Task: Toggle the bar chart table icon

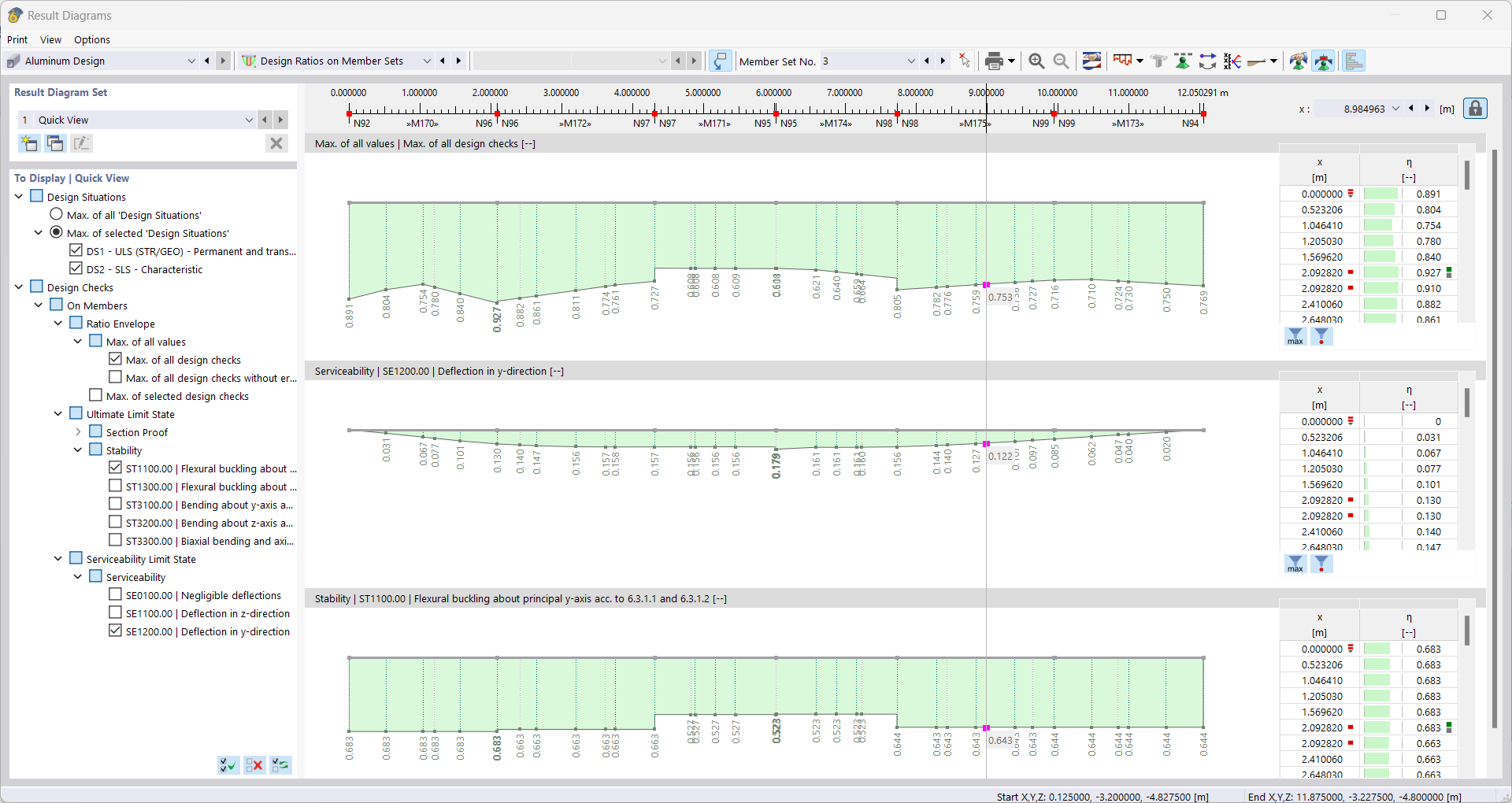Action: pyautogui.click(x=1354, y=61)
